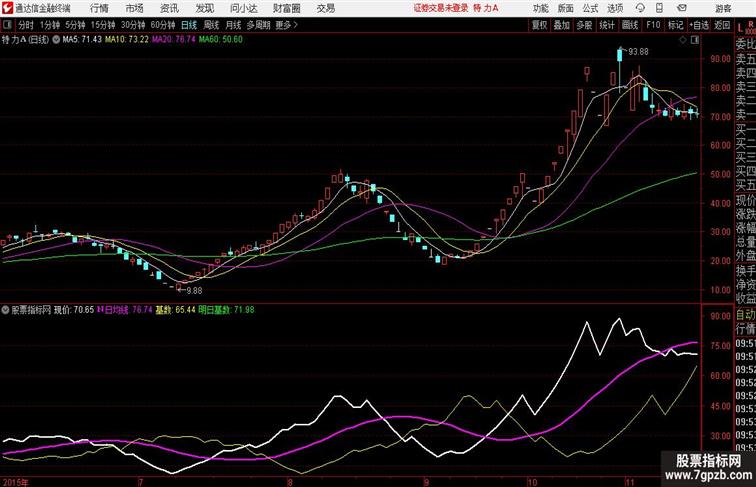Click the N日均线 76.74 indicator label
The image size is (756, 487).
125,310
